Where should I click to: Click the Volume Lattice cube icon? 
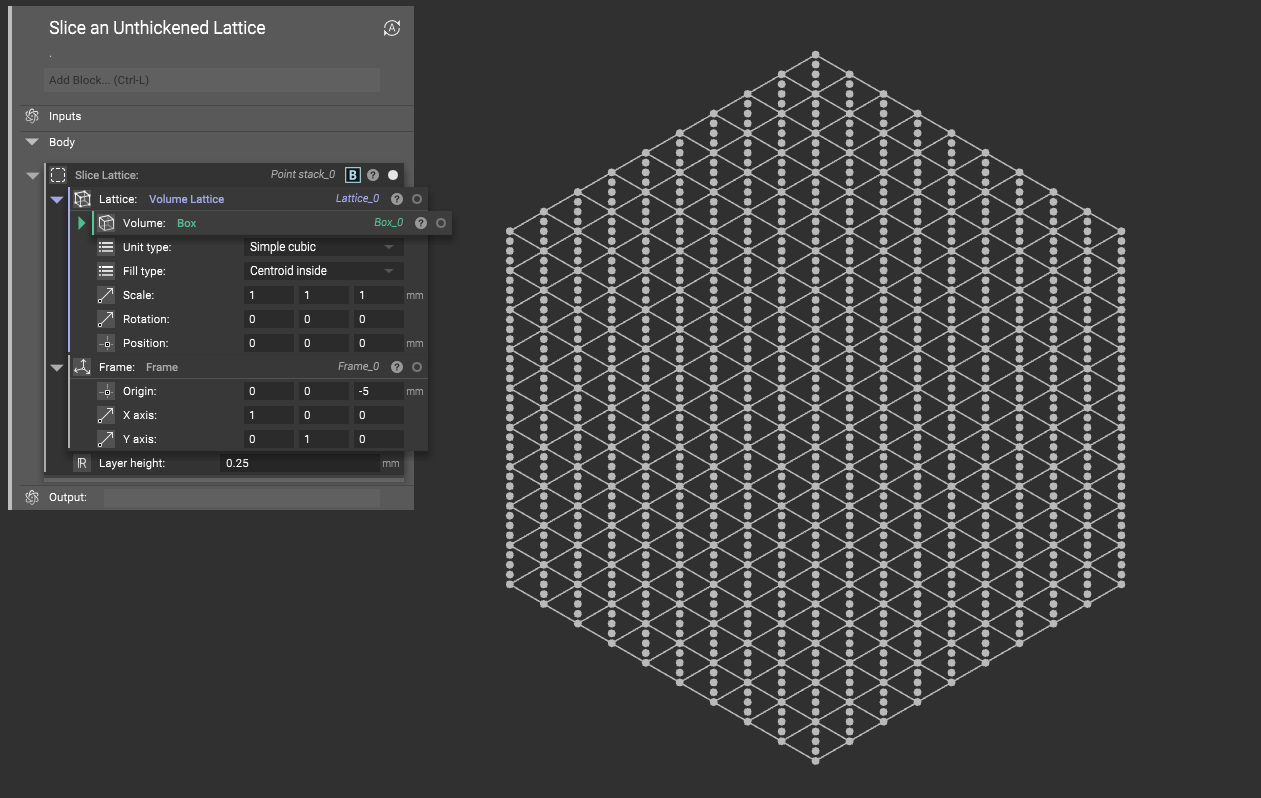[83, 199]
